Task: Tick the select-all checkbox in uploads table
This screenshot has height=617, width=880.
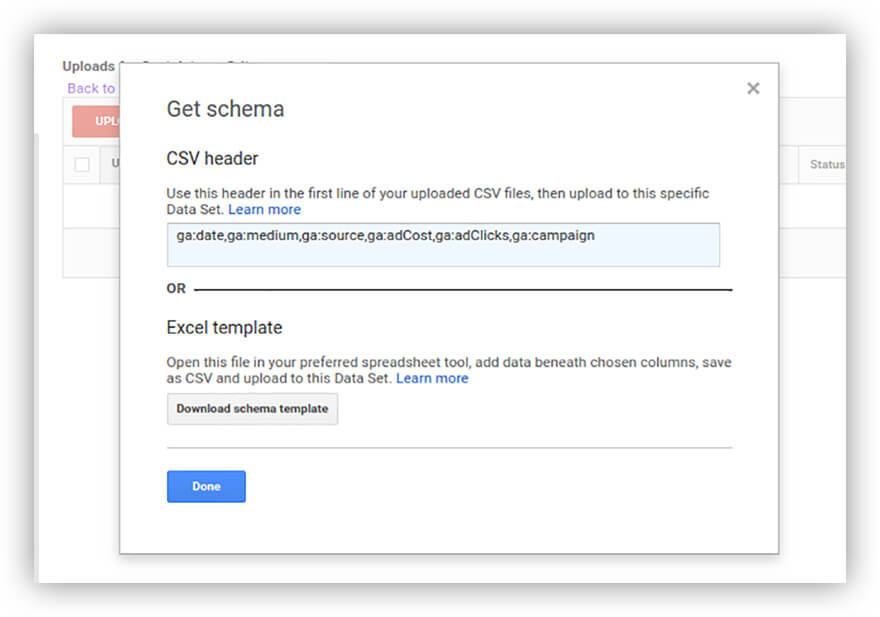Action: (x=82, y=164)
